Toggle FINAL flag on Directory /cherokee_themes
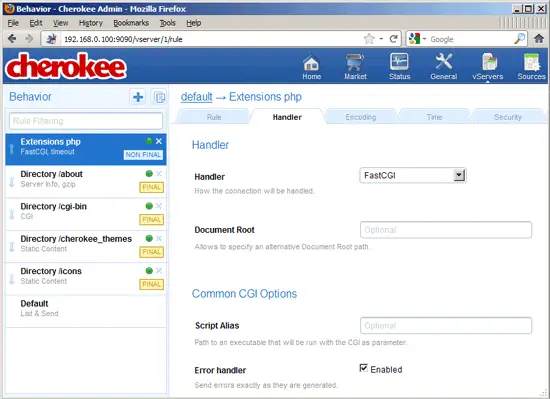 point(152,252)
